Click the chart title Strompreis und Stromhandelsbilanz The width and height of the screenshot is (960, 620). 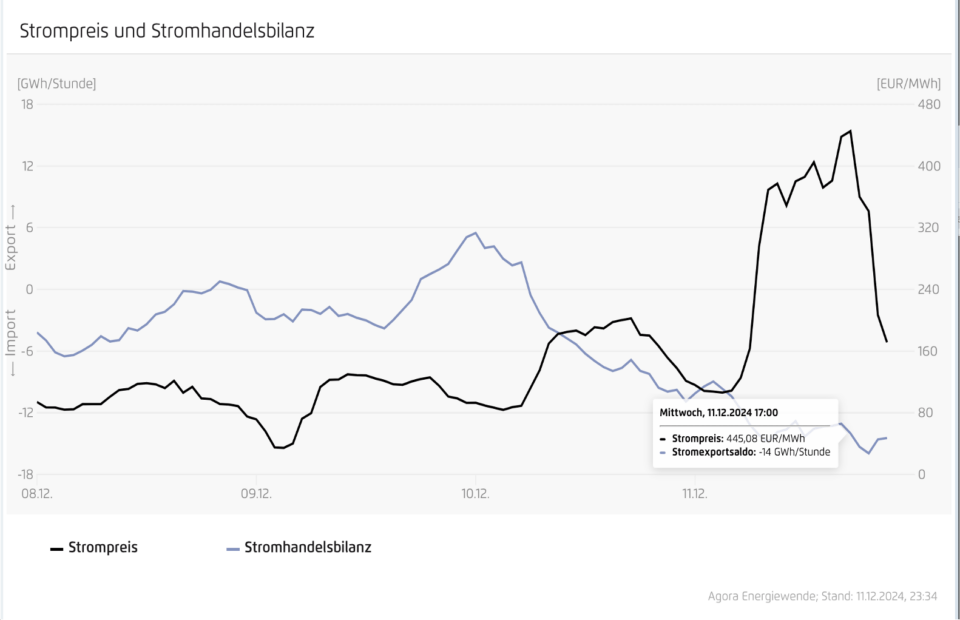coord(167,31)
